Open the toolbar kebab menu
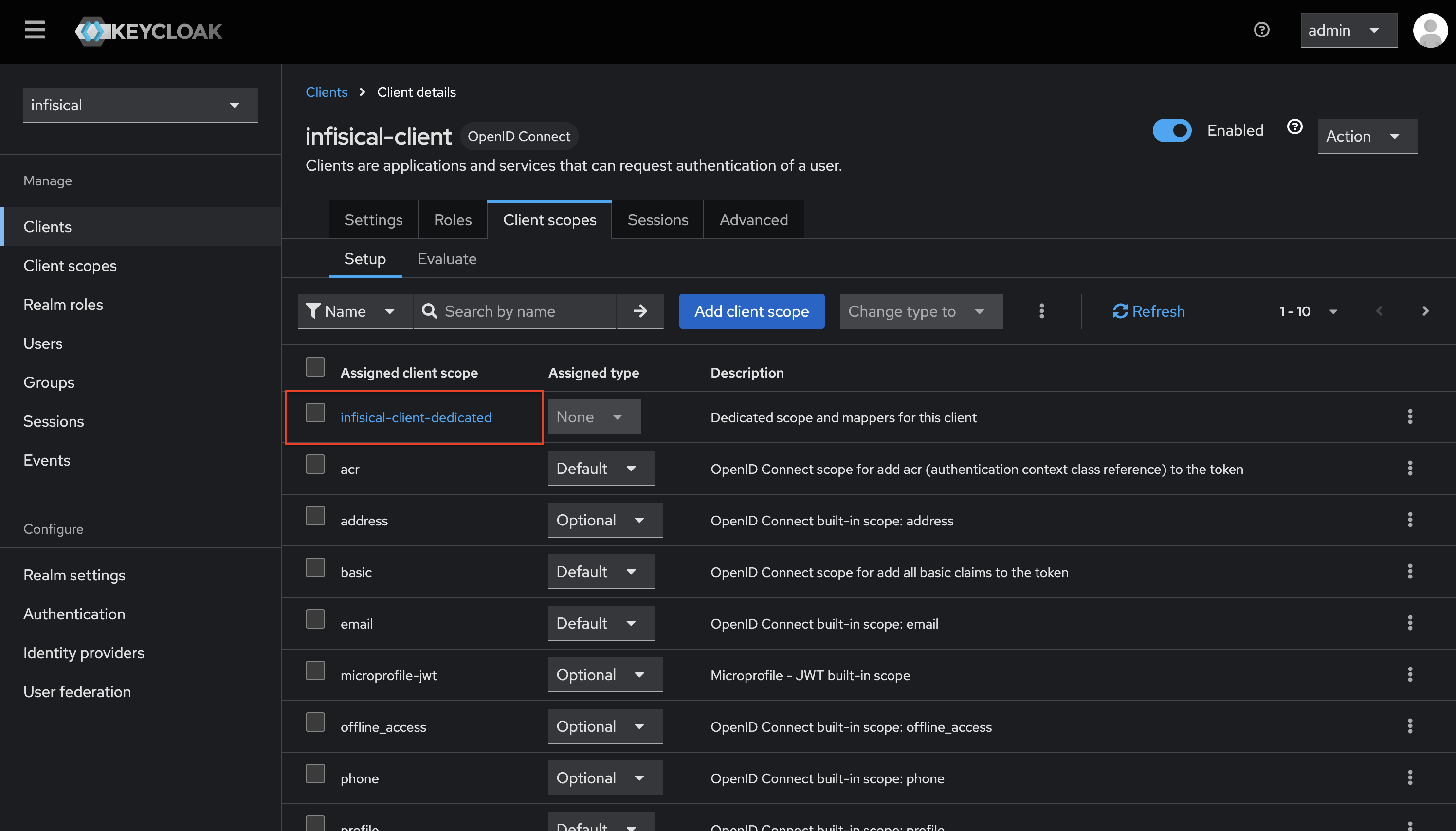Viewport: 1456px width, 831px height. tap(1041, 311)
